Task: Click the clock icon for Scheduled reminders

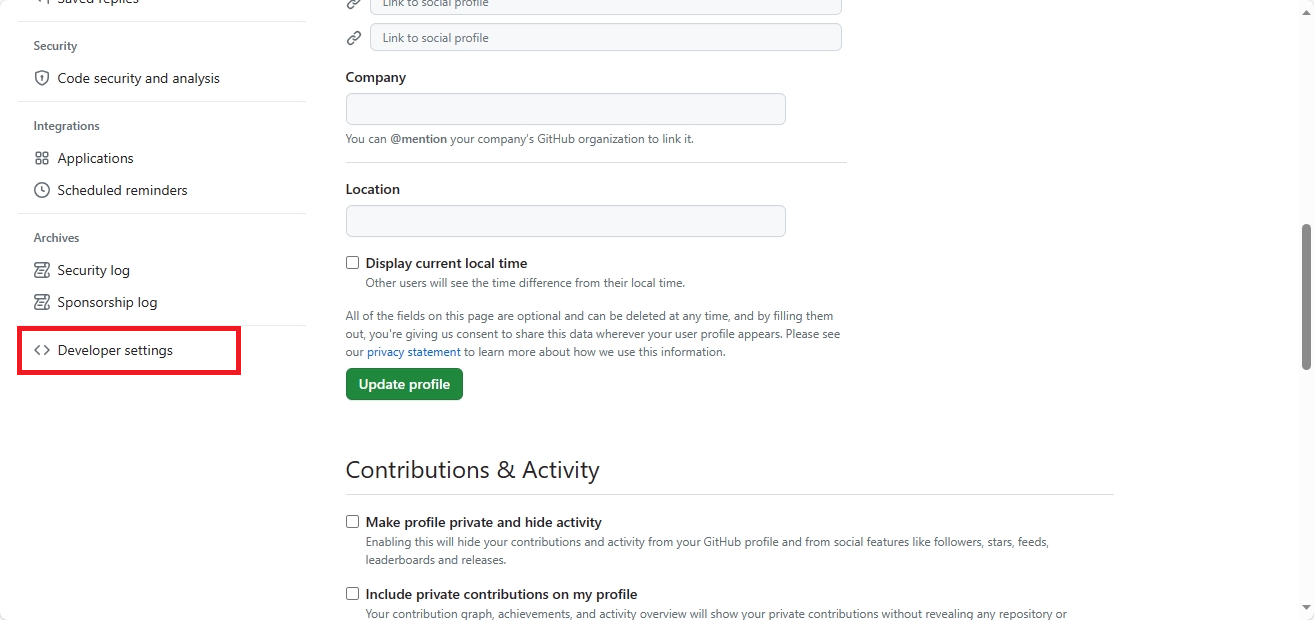Action: pos(42,190)
